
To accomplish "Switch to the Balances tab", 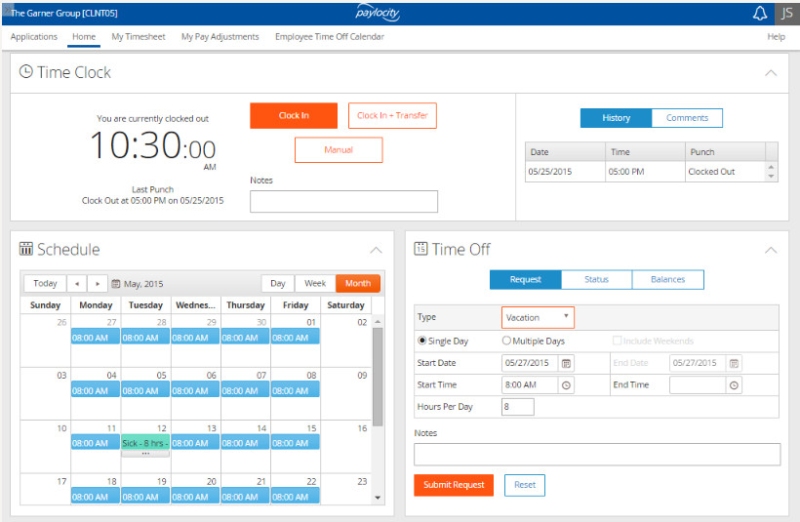I will 668,280.
